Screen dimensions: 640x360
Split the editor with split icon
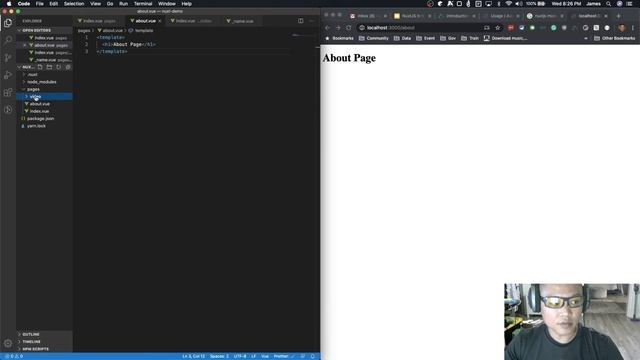click(x=301, y=21)
